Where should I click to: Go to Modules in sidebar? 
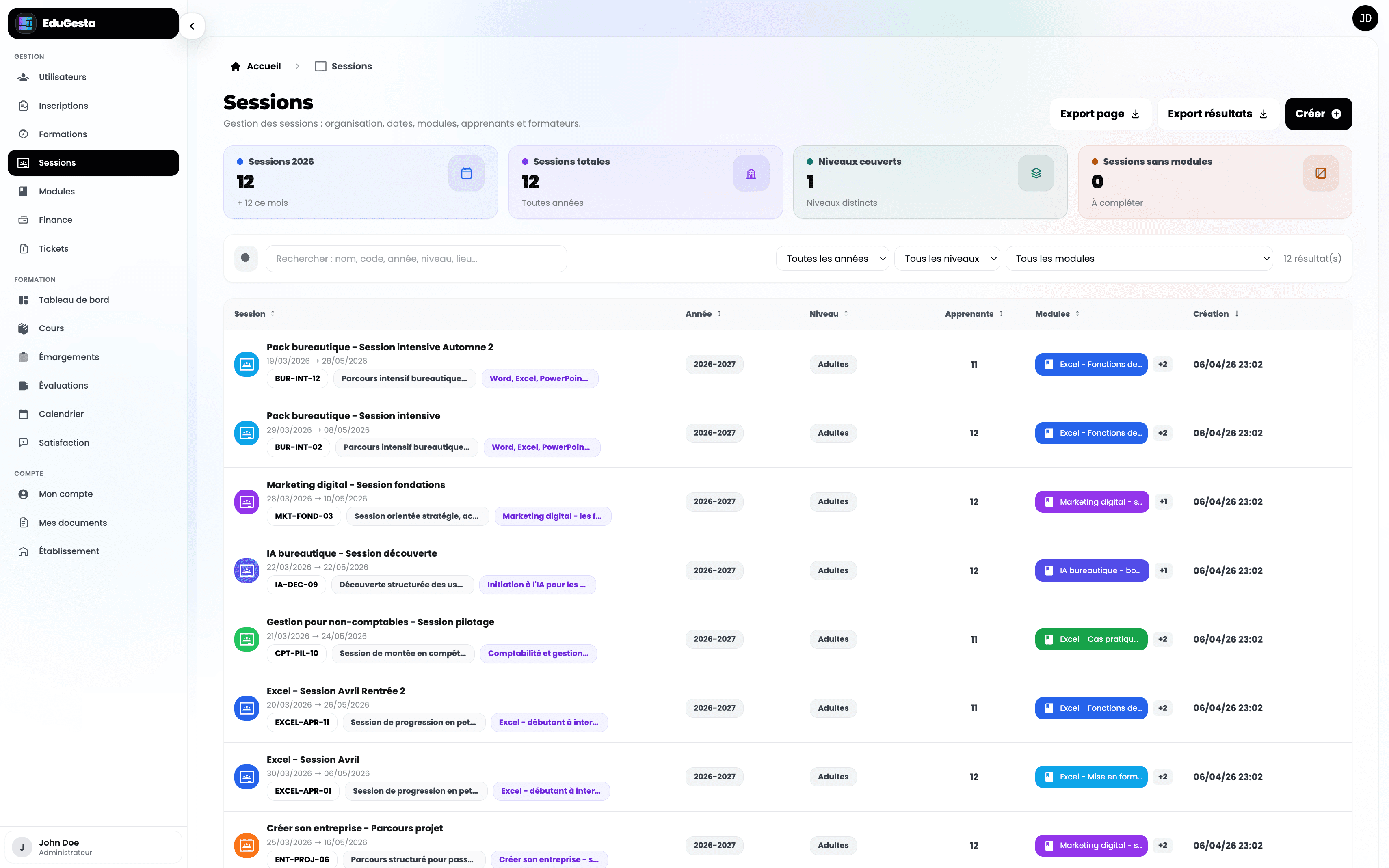(x=57, y=191)
